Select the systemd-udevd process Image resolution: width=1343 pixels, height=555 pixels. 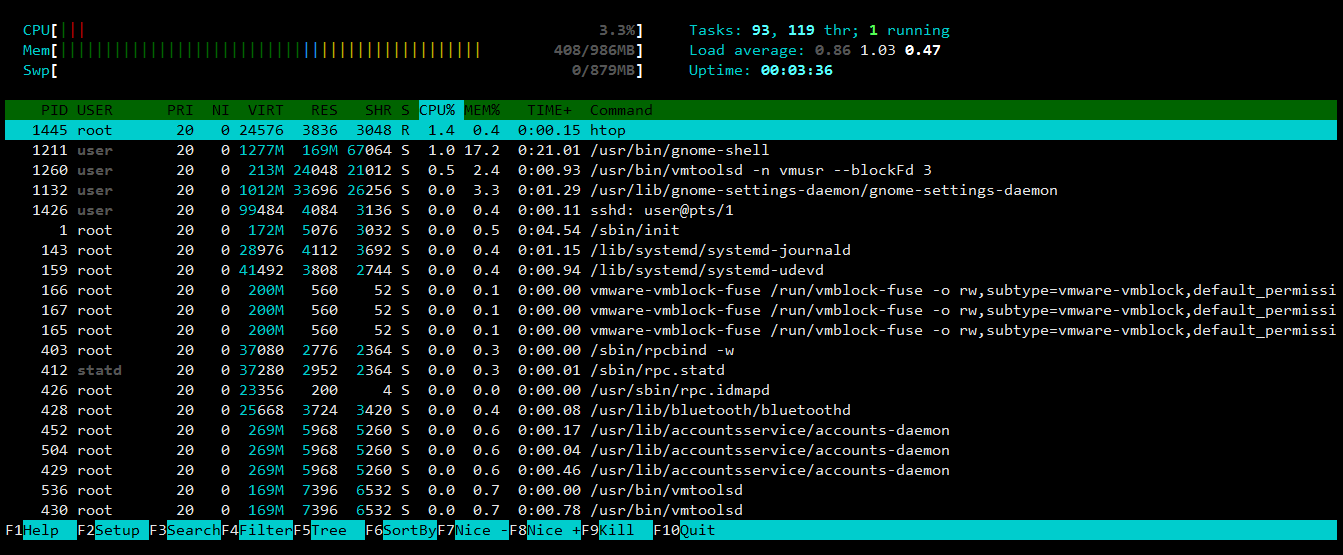[671, 270]
